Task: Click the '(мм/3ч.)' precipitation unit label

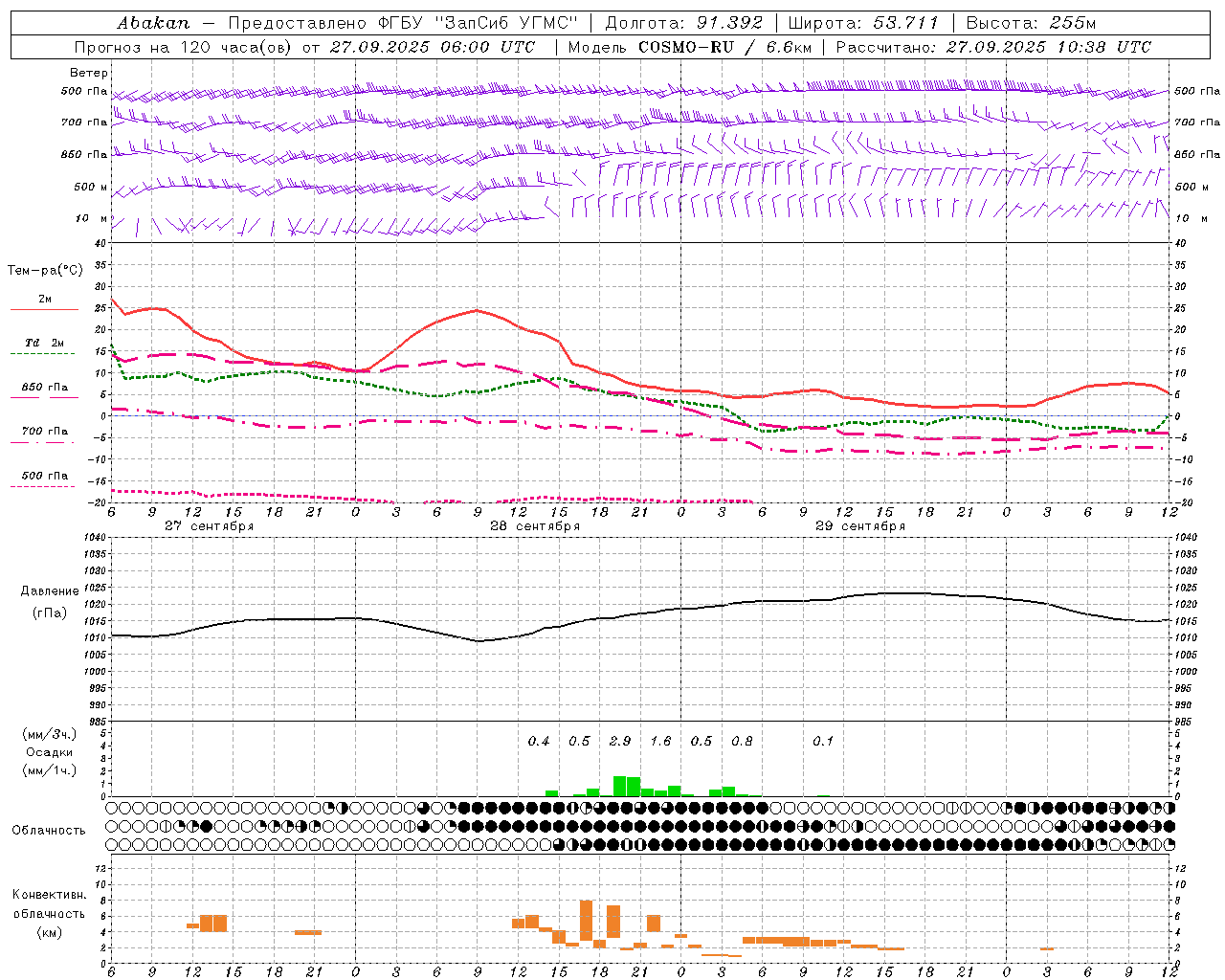Action: (x=48, y=734)
